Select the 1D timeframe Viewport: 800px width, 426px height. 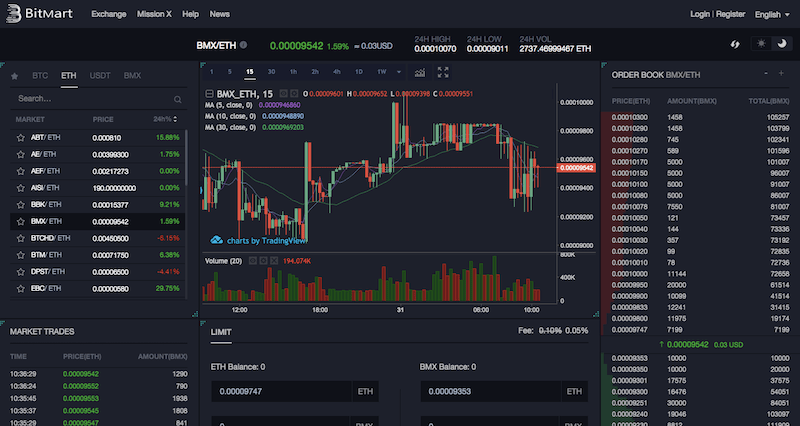359,72
